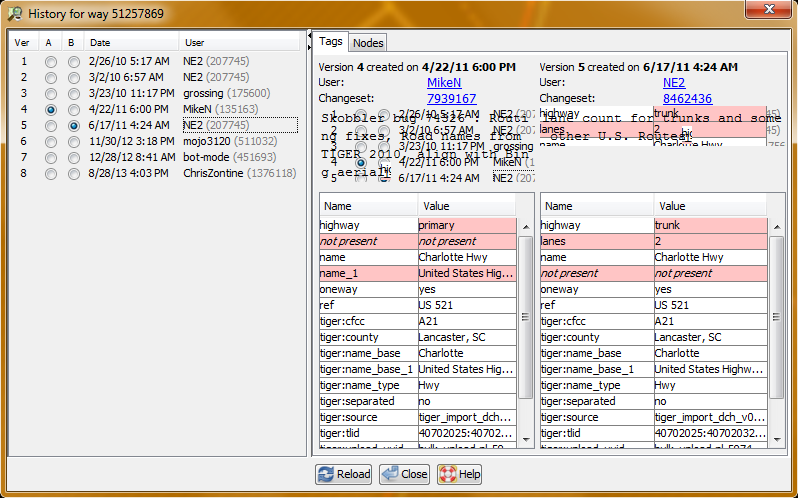Click right tag table scrollbar thumb
The image size is (798, 498).
click(777, 317)
